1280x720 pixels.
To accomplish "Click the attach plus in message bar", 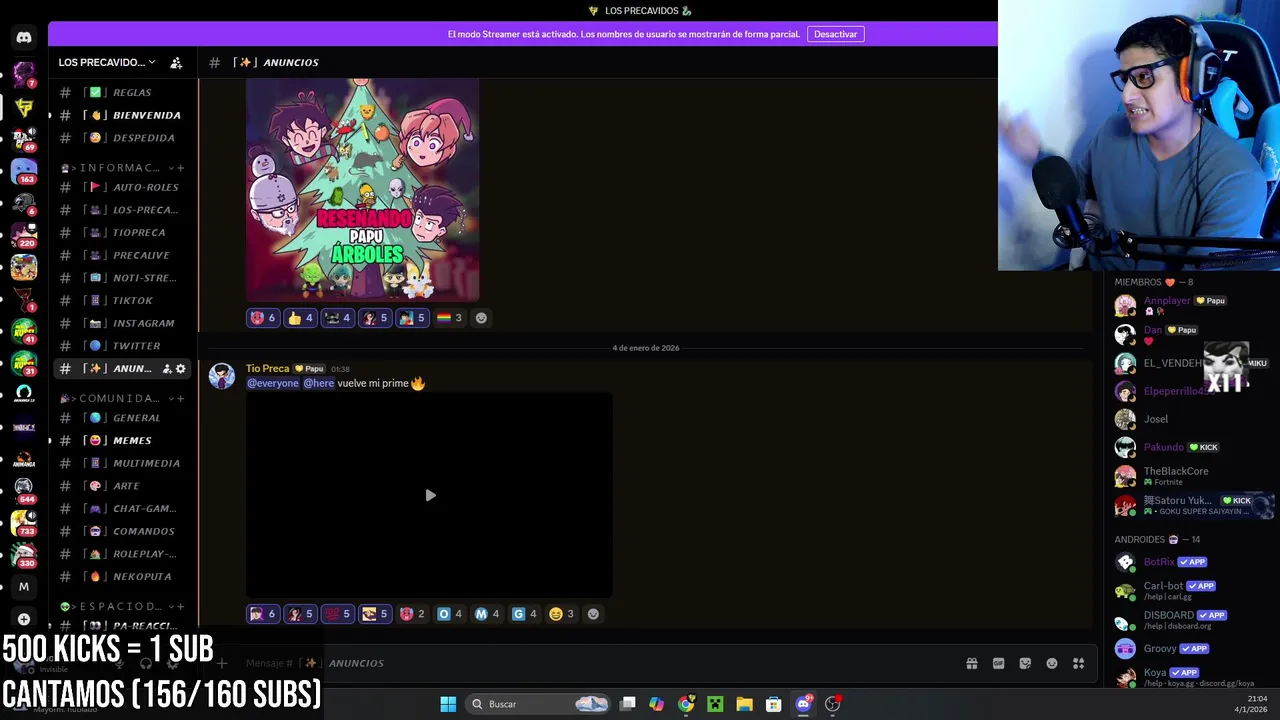I will coord(222,663).
